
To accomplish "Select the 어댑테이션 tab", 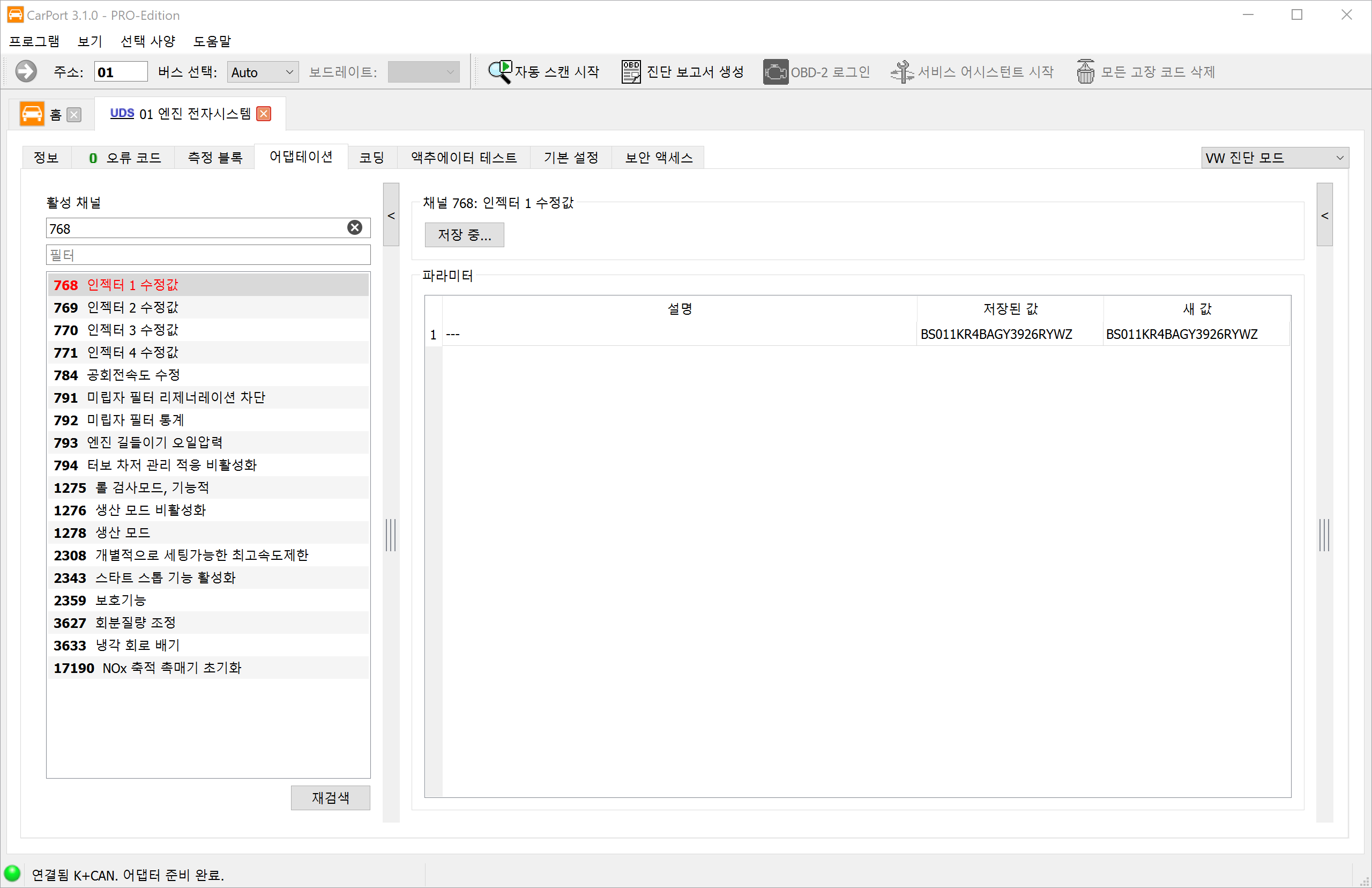I will 301,156.
